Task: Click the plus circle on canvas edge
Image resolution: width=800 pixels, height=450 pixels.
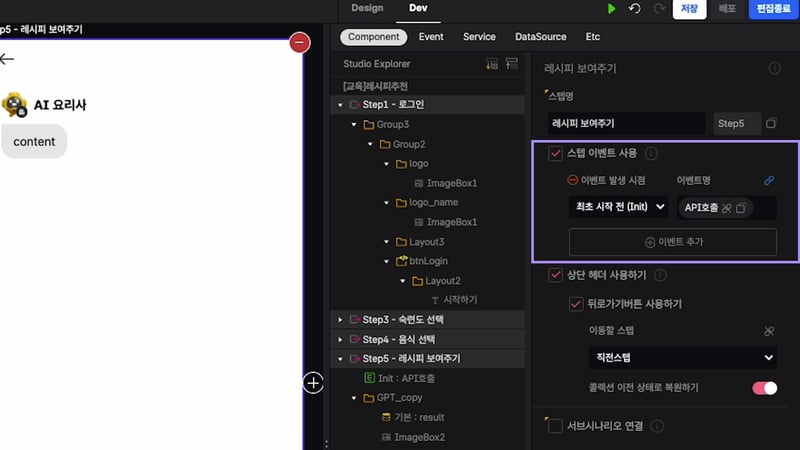Action: coord(313,383)
